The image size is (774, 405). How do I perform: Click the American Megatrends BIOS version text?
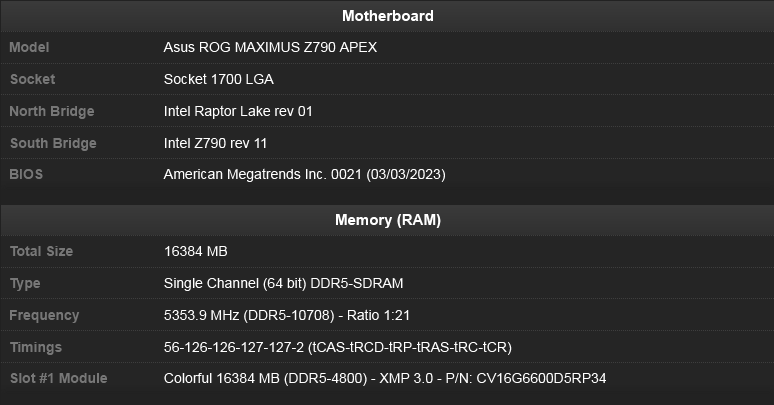(304, 174)
